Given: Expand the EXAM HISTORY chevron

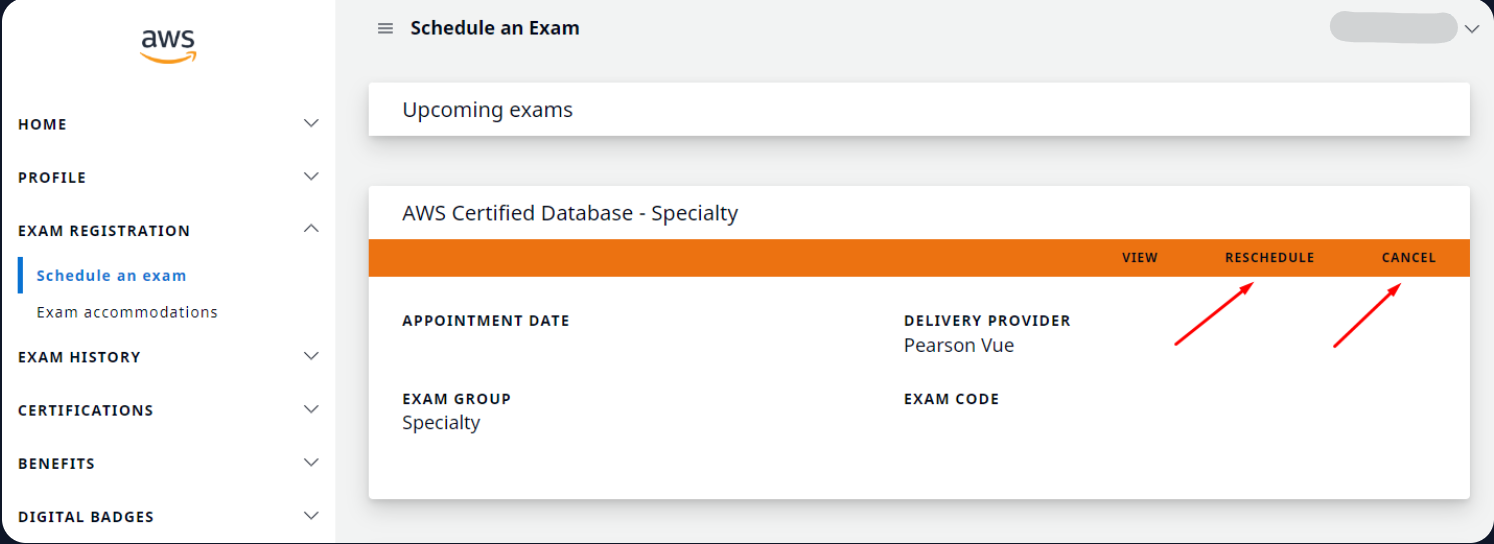Looking at the screenshot, I should coord(311,356).
